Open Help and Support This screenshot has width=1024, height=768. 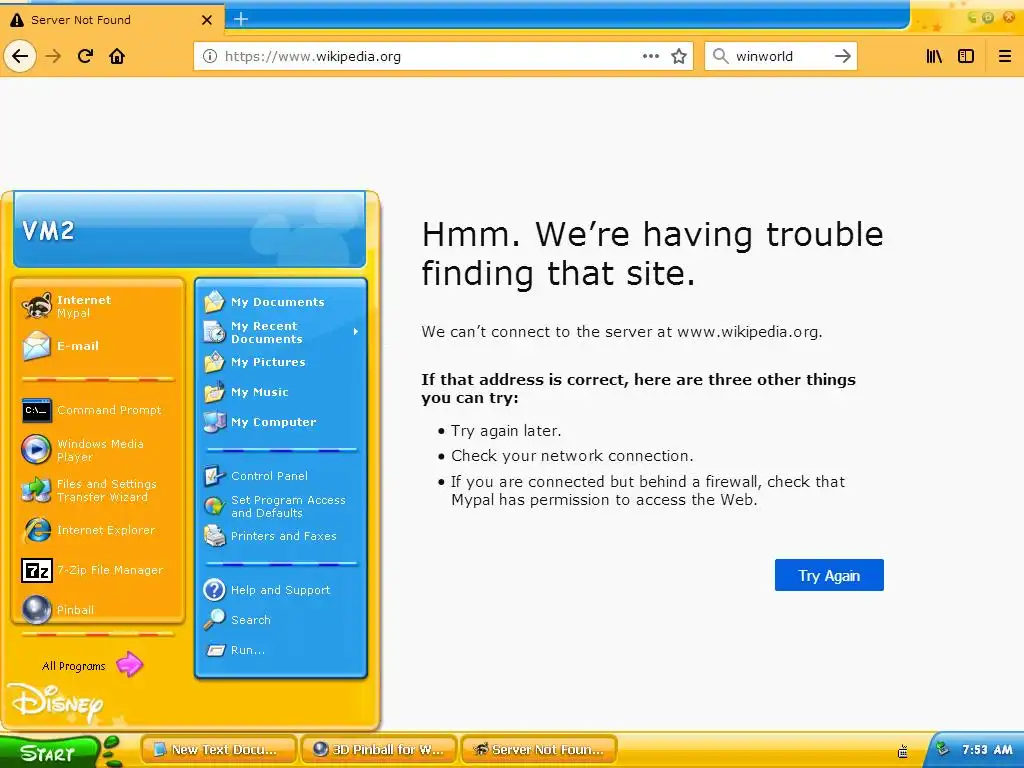(x=281, y=590)
